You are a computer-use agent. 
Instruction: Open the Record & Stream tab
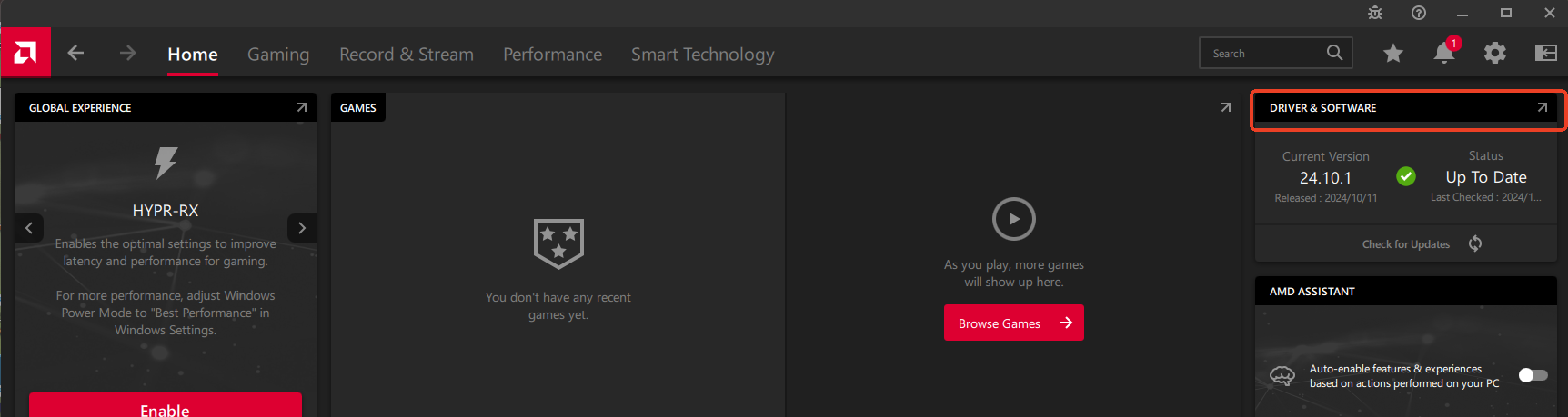[407, 55]
